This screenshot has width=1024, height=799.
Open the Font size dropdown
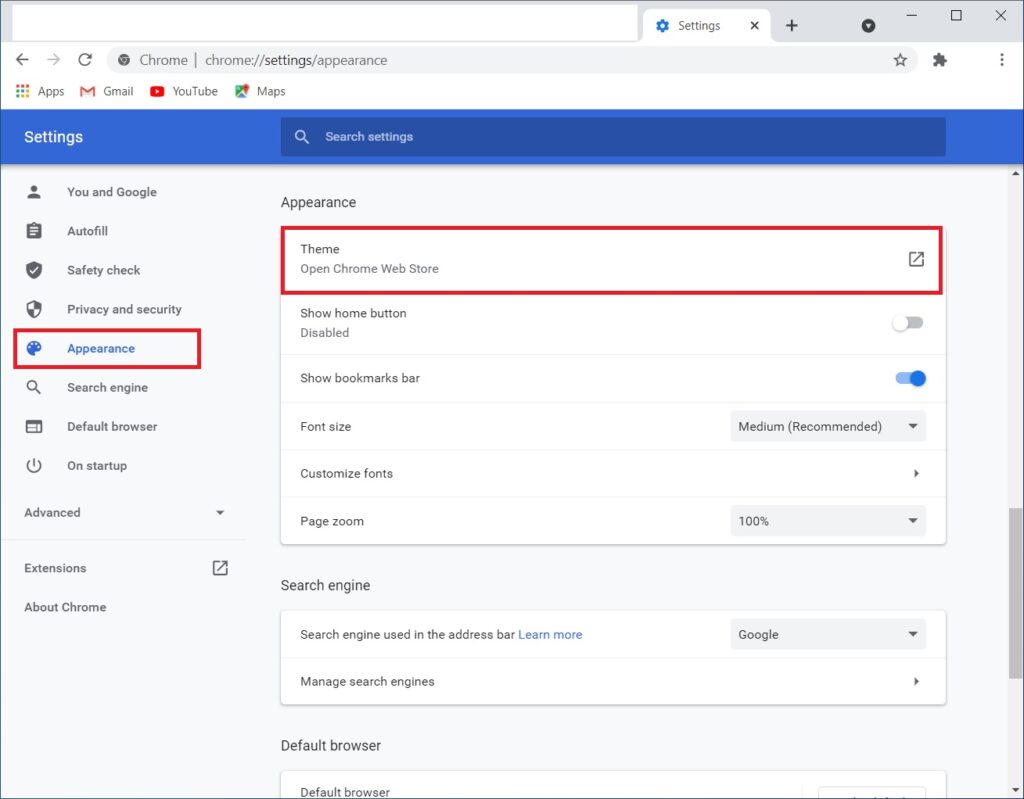click(827, 426)
